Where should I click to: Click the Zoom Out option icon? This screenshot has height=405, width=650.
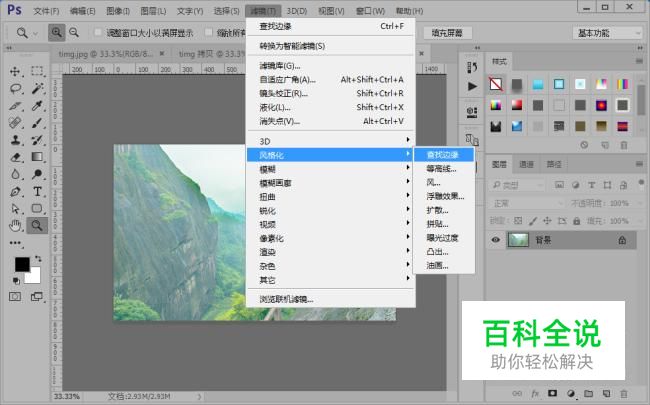[x=74, y=32]
